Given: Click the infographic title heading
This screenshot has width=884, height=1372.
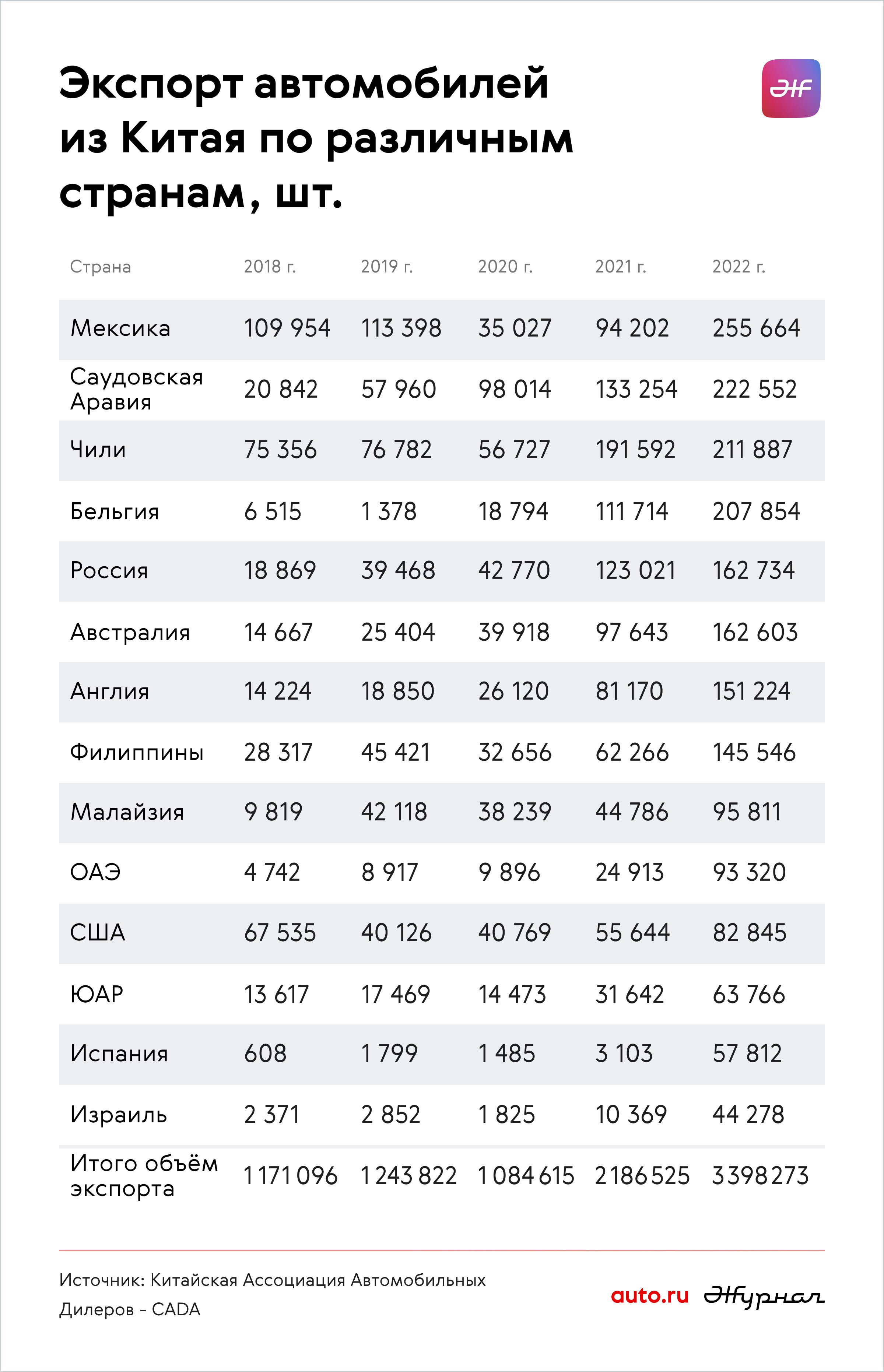Looking at the screenshot, I should click(316, 138).
